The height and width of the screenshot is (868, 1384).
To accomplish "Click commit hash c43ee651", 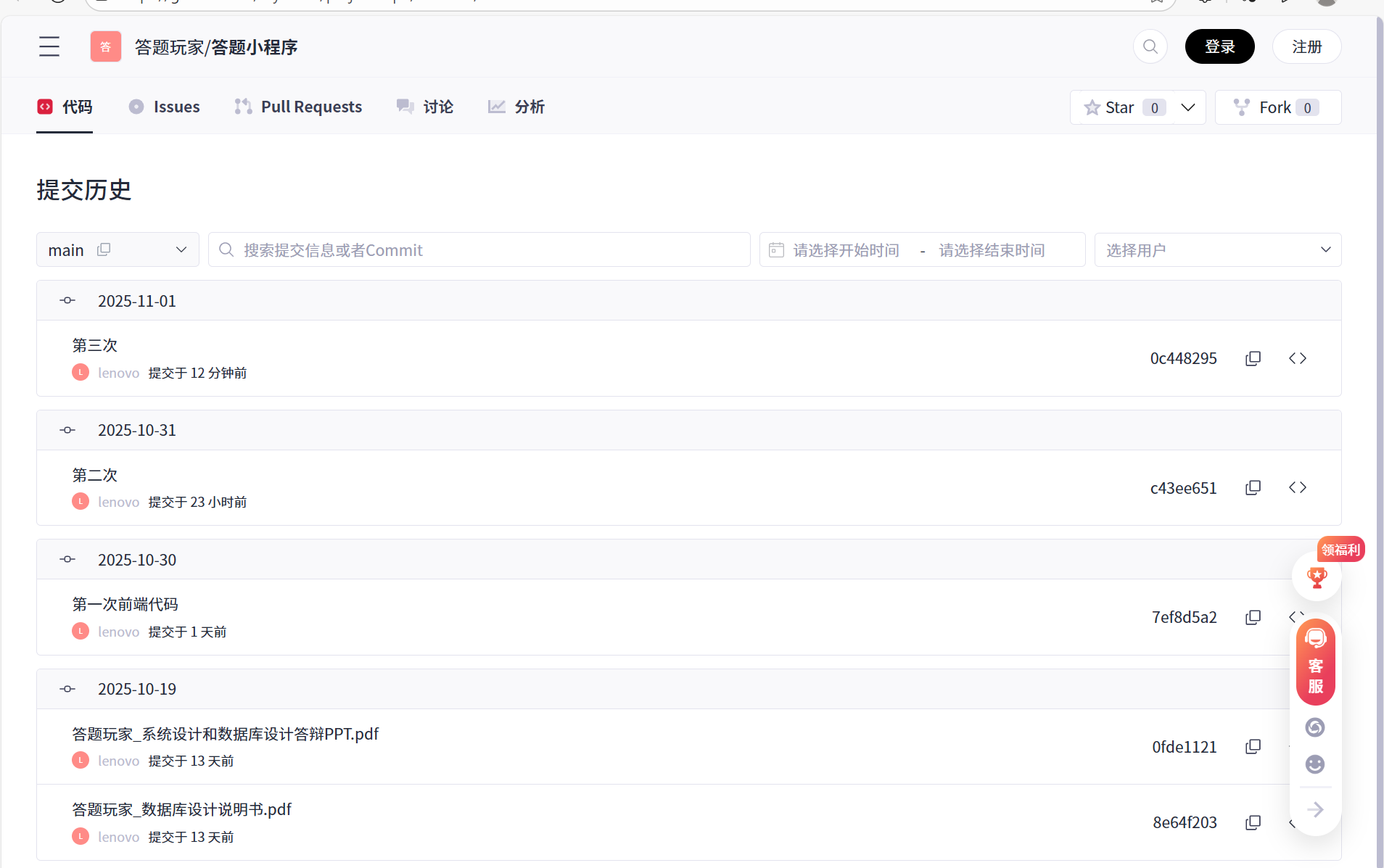I will coord(1183,488).
